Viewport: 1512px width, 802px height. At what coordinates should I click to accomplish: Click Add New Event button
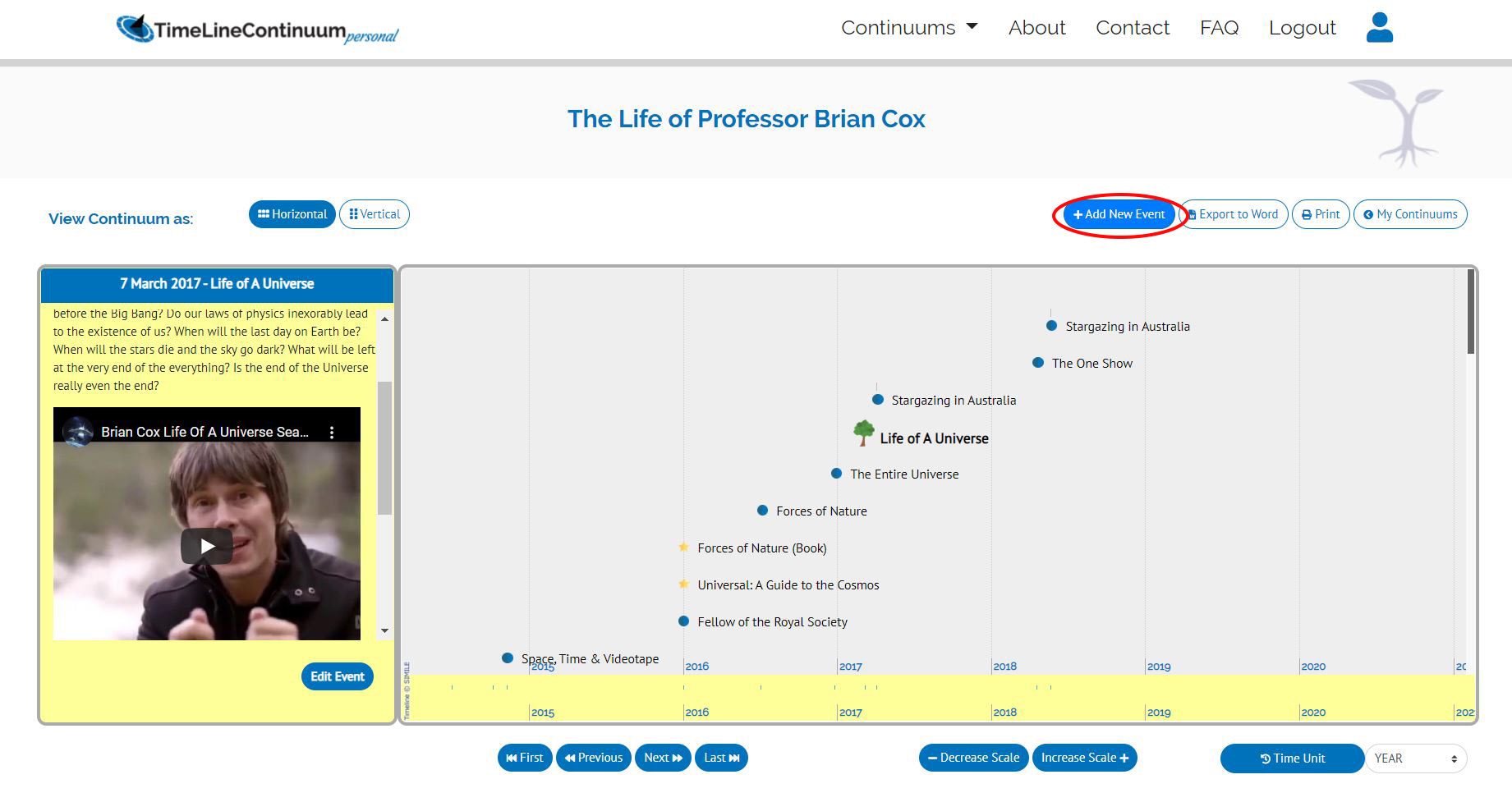click(x=1119, y=214)
